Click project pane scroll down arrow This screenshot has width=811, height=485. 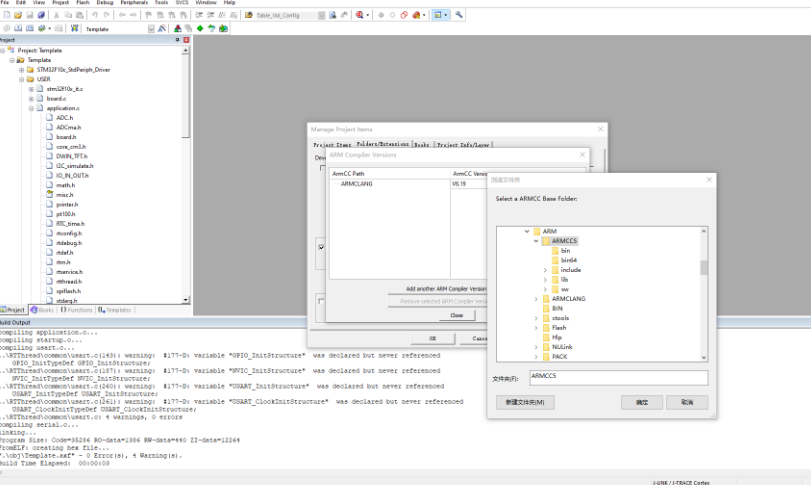[186, 300]
